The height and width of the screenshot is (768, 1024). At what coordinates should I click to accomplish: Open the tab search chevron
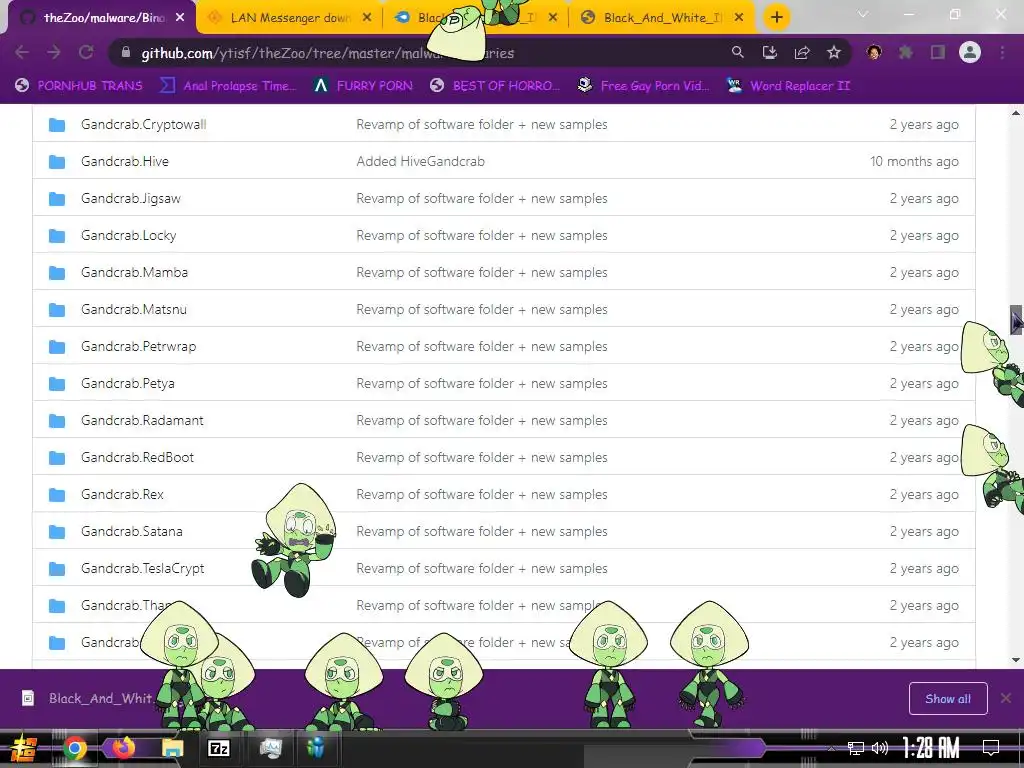point(863,14)
